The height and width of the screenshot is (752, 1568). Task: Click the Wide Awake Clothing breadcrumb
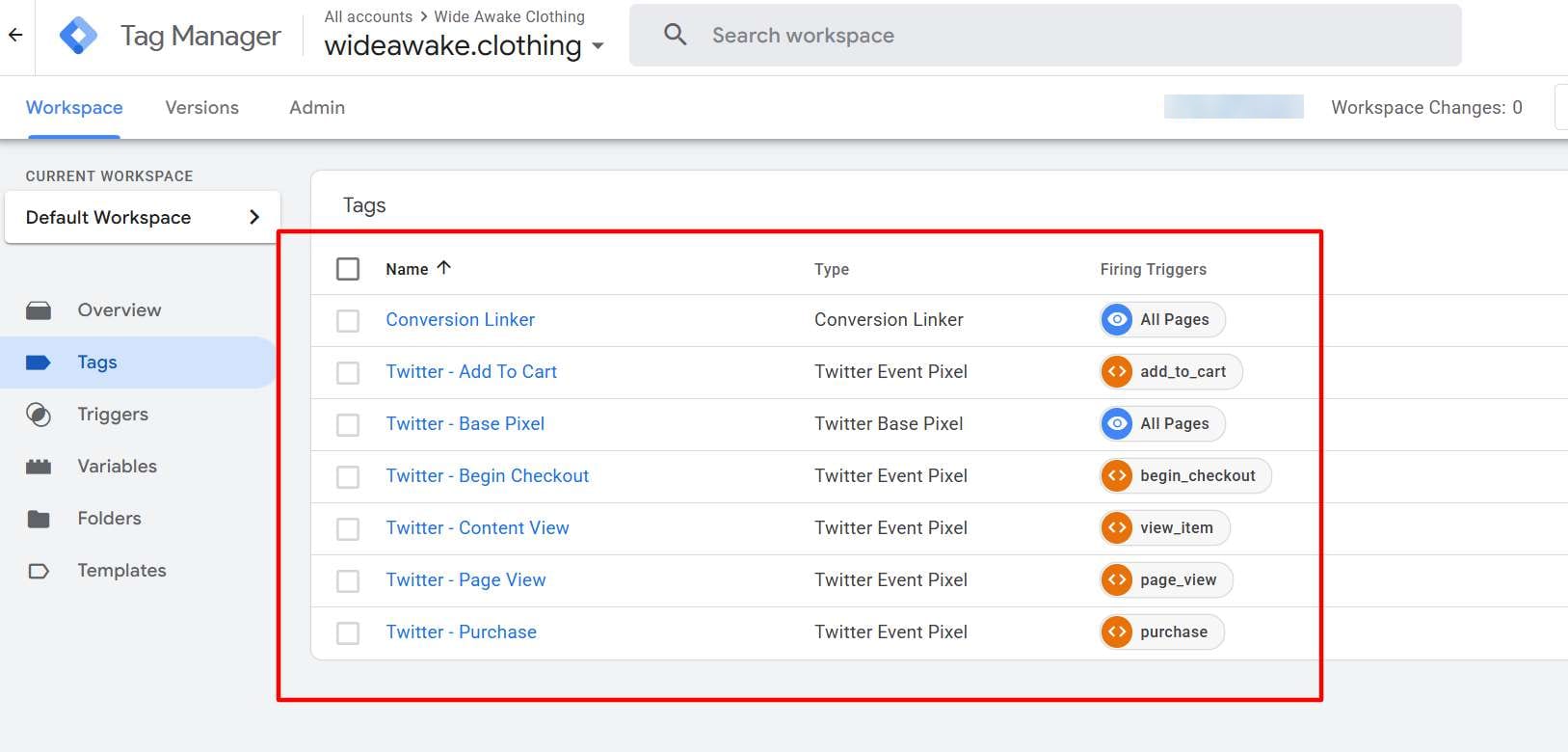coord(510,16)
